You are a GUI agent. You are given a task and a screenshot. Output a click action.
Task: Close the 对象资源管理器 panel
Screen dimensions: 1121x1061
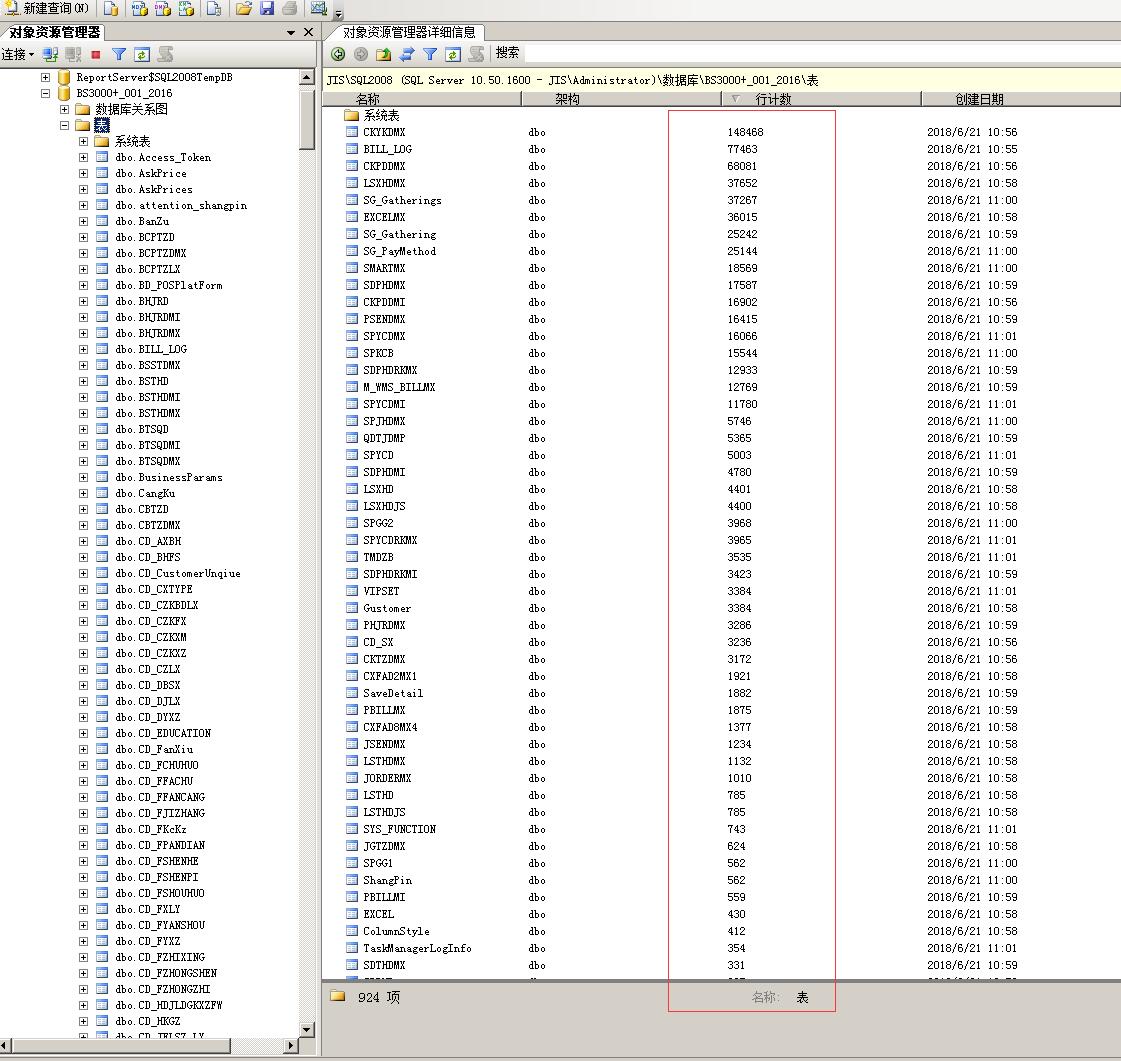coord(308,32)
